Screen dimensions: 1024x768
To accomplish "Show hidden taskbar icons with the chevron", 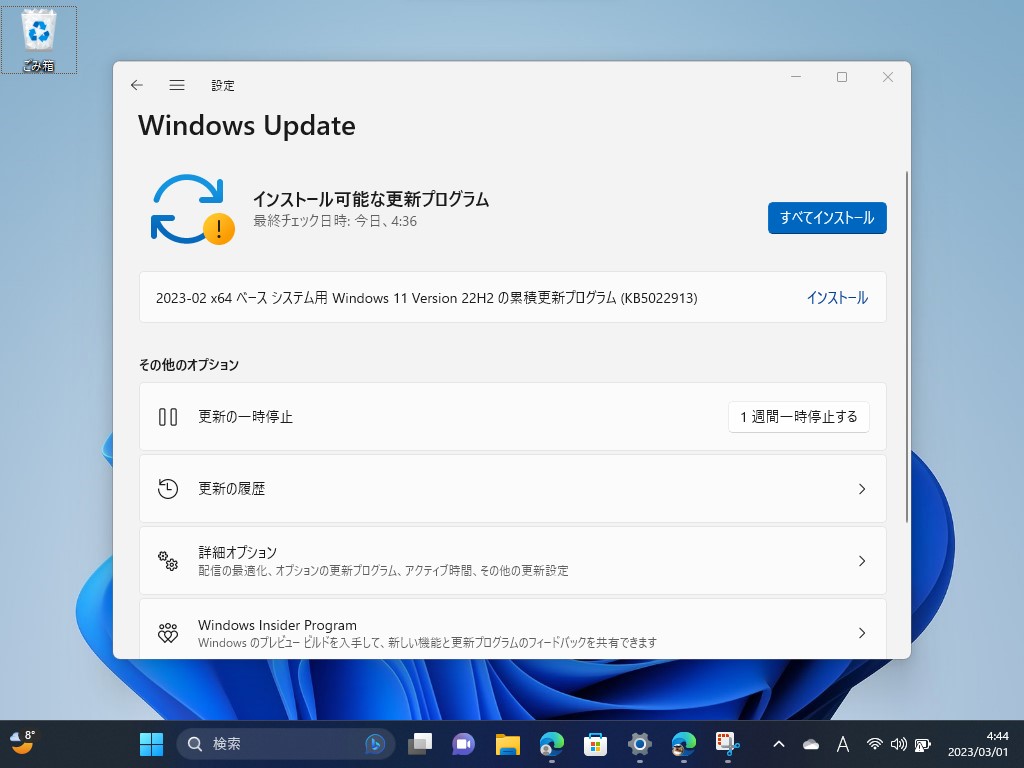I will [780, 744].
